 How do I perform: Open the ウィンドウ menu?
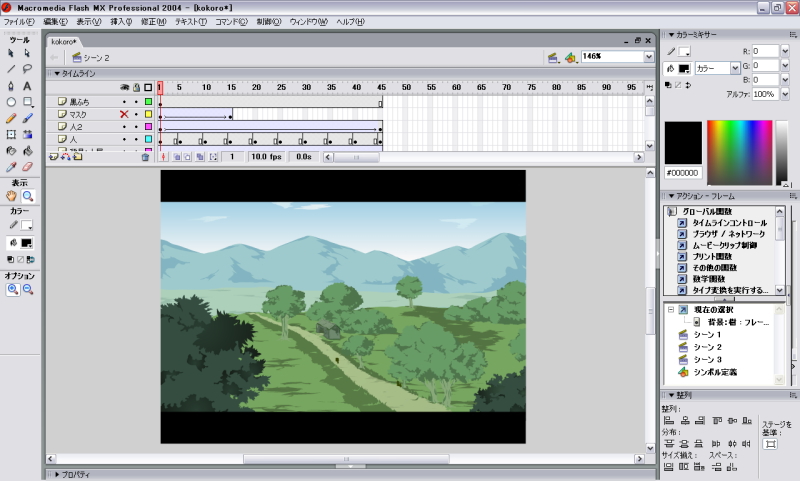pos(308,22)
